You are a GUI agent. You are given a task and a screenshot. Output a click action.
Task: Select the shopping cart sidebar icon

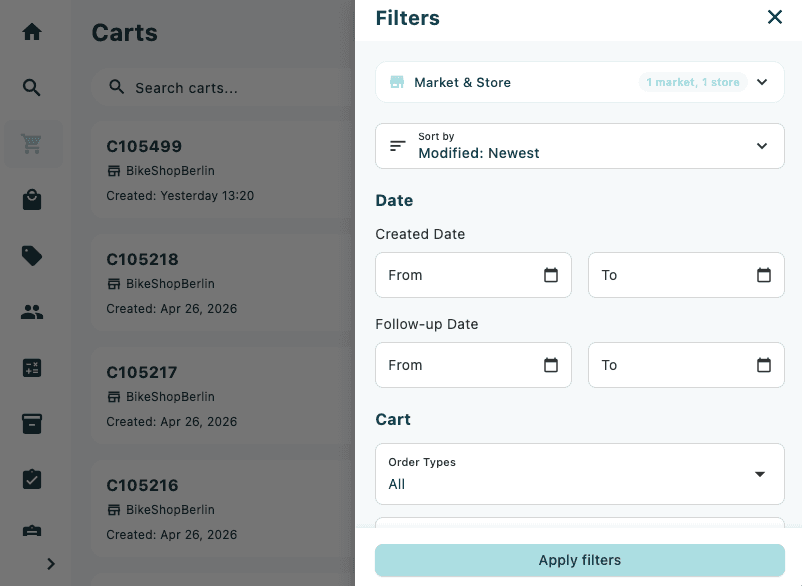(x=32, y=144)
